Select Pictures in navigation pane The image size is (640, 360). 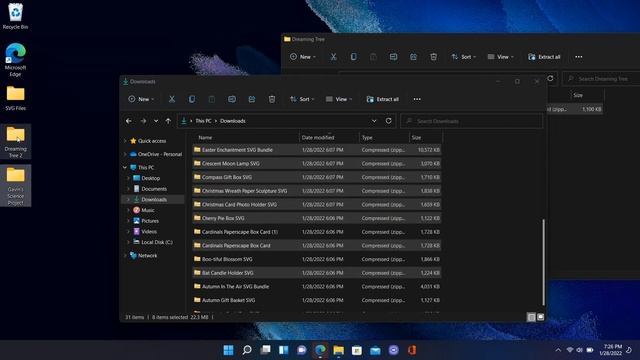[x=150, y=221]
